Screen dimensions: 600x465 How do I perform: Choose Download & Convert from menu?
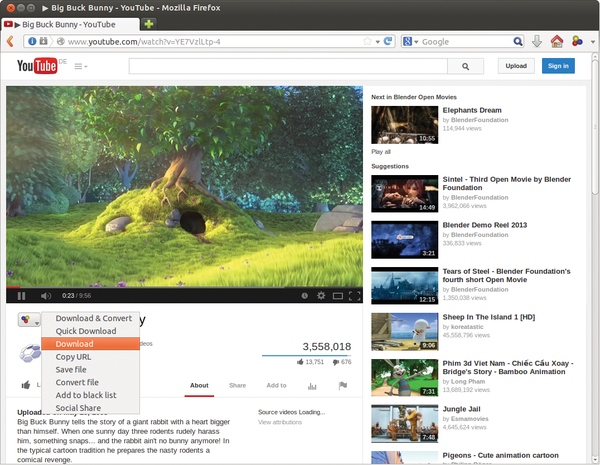click(x=90, y=318)
